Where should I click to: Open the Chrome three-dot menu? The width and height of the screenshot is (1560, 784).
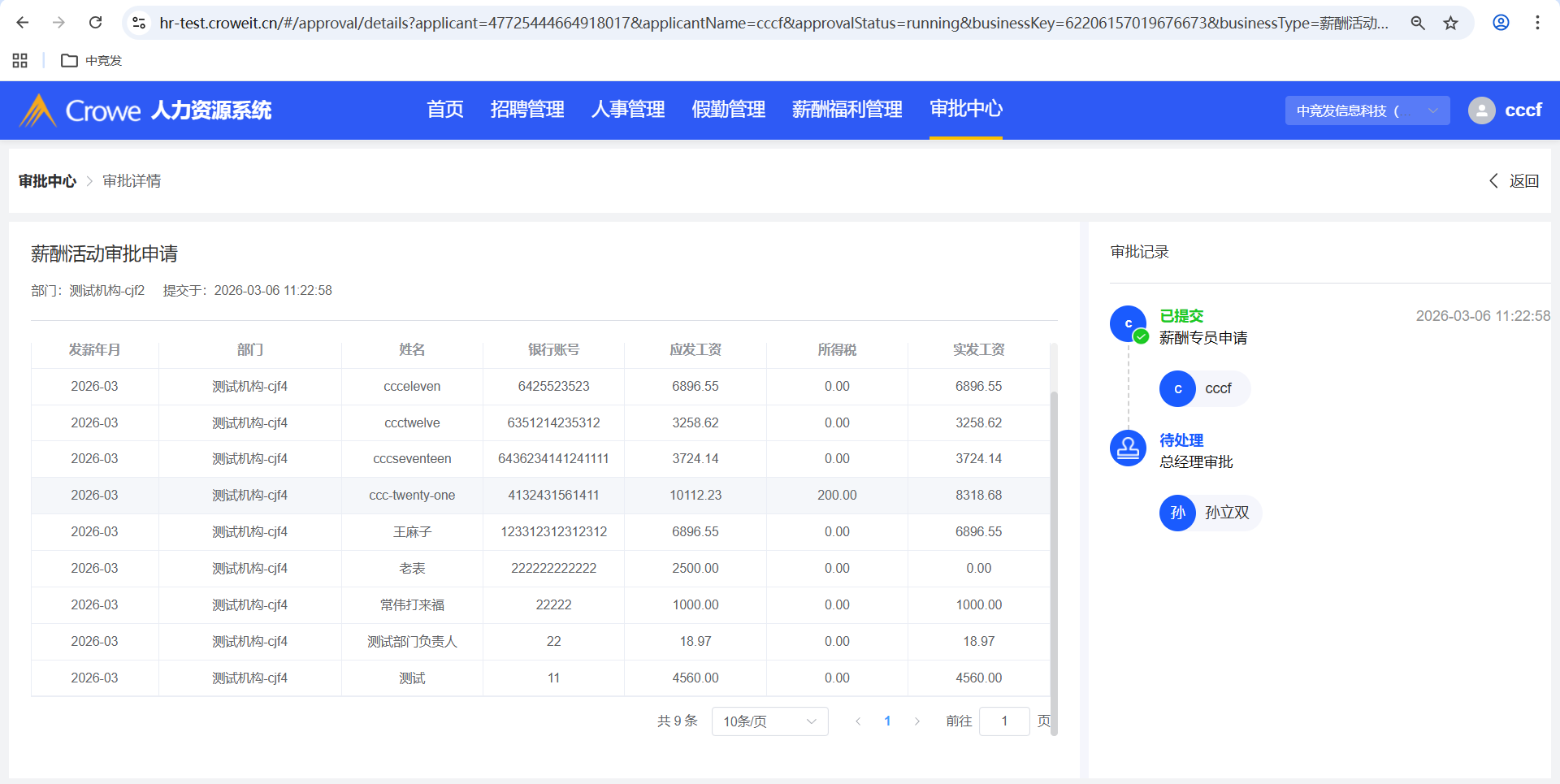coord(1537,23)
